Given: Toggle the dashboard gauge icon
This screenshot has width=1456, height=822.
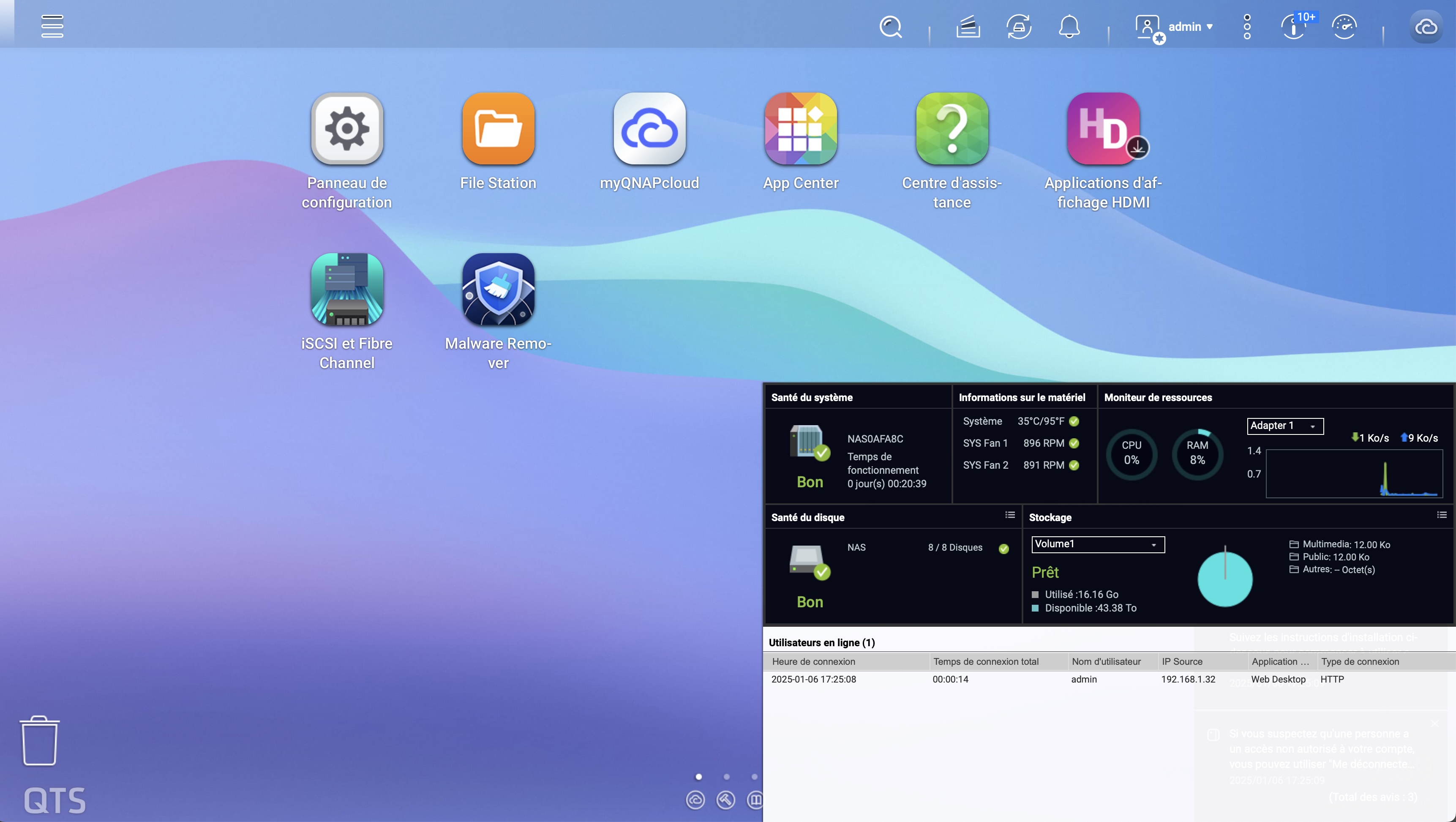Looking at the screenshot, I should [x=1344, y=27].
